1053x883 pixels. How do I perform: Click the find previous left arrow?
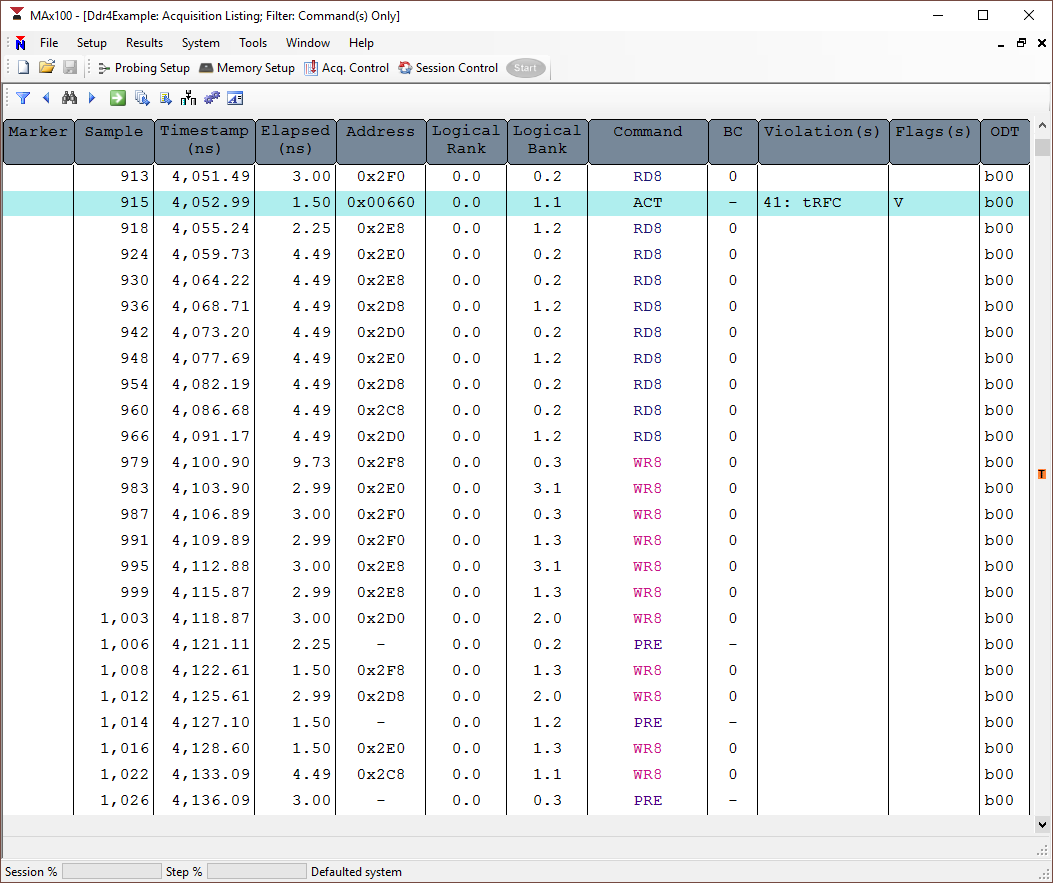[x=46, y=98]
